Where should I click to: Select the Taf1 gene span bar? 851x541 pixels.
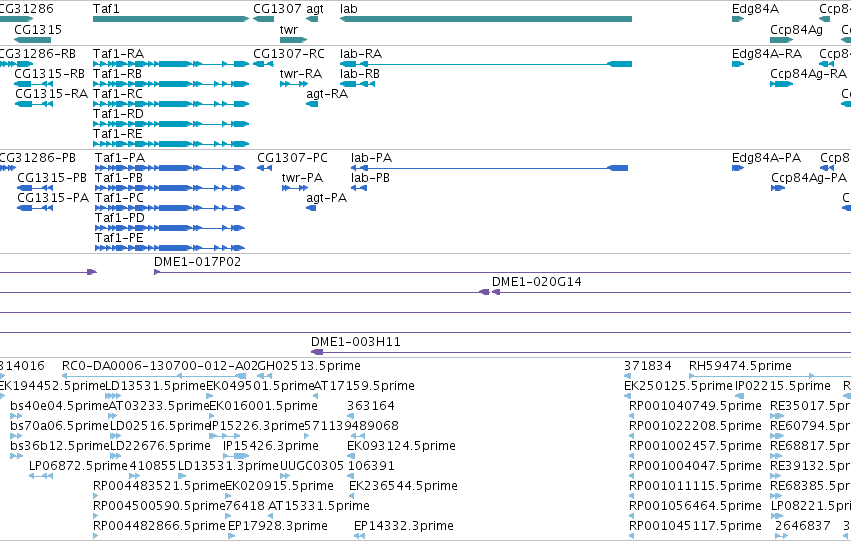pyautogui.click(x=171, y=19)
